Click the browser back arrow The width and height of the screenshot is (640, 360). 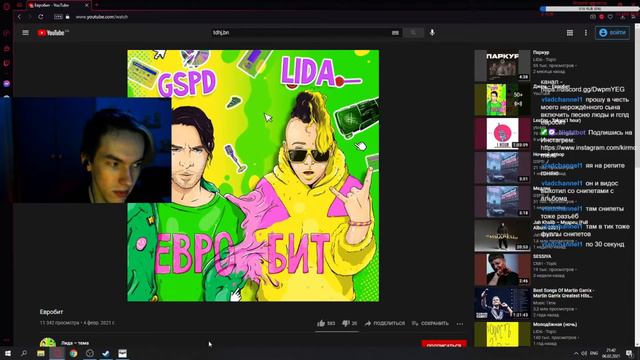pyautogui.click(x=19, y=17)
